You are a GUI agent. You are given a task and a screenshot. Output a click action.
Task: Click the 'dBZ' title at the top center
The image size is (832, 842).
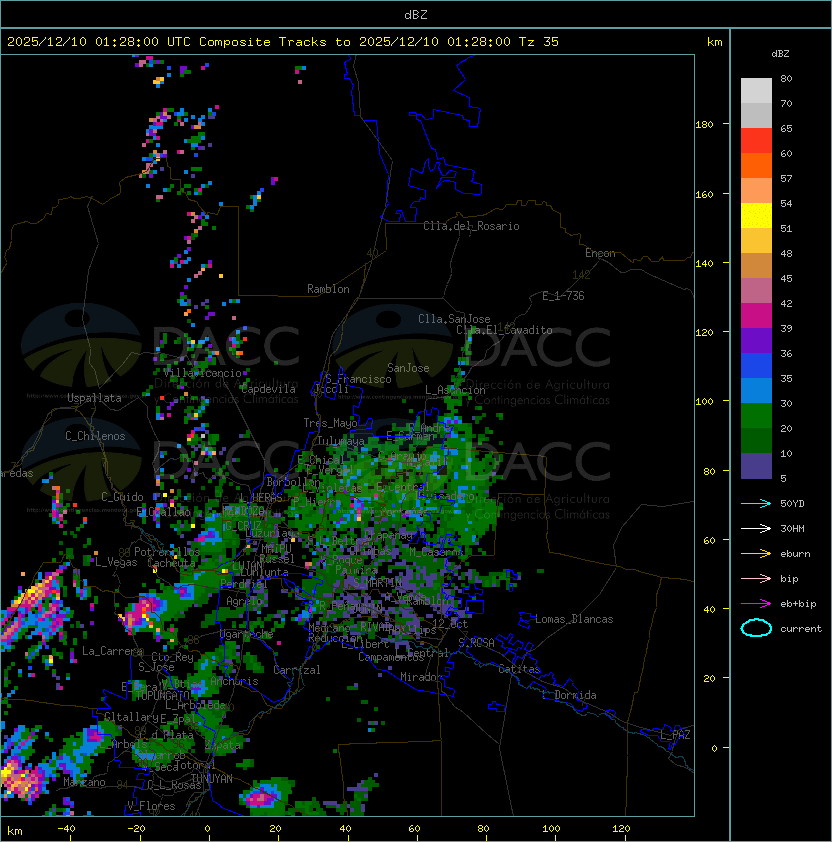pos(416,14)
